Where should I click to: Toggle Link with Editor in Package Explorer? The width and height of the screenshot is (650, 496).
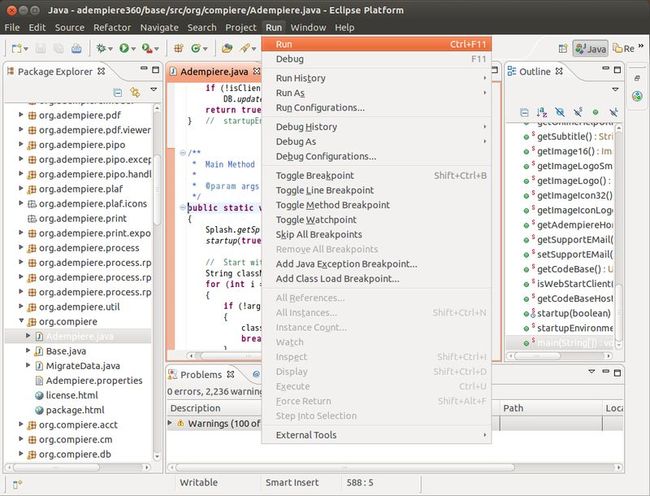point(135,92)
